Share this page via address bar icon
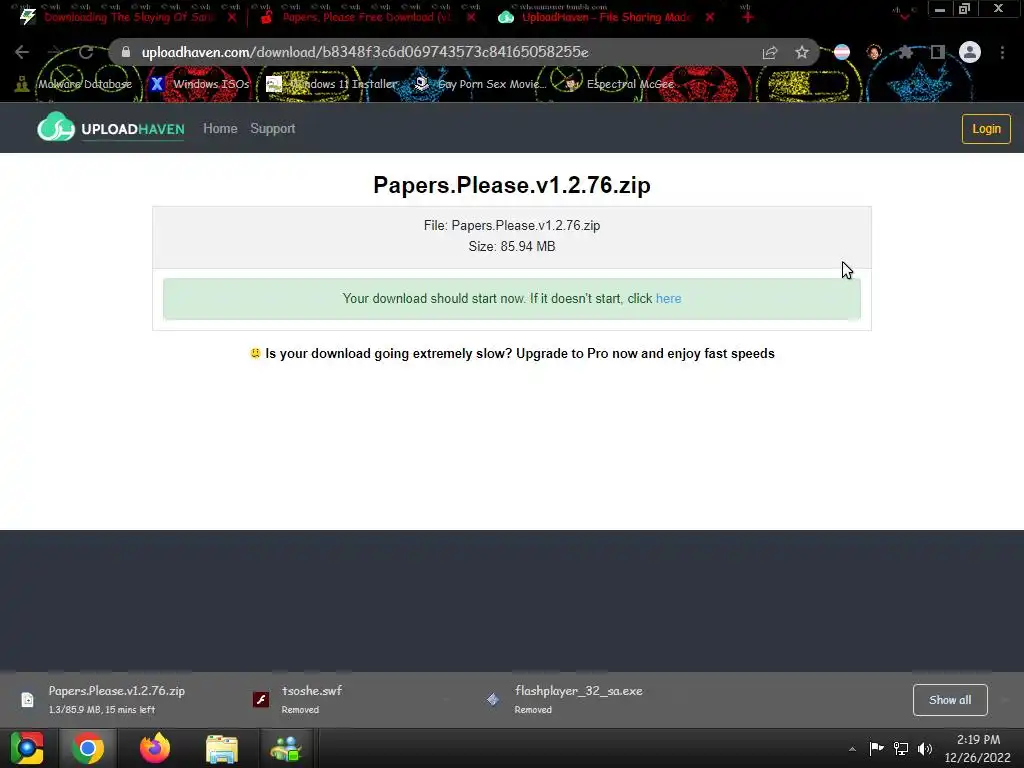 click(770, 52)
